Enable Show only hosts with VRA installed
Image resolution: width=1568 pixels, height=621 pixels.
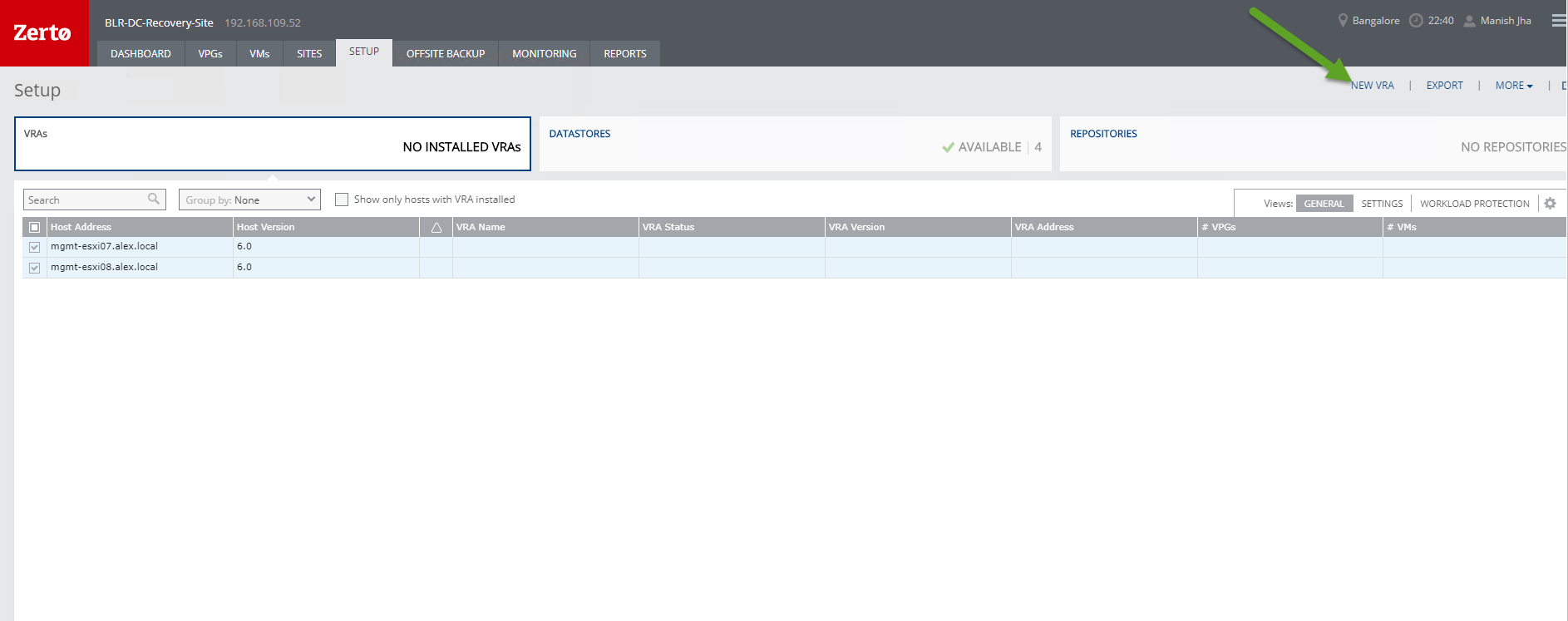342,200
